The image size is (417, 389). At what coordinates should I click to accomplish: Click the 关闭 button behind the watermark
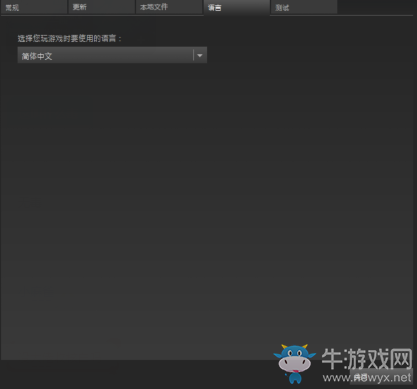pos(381,377)
